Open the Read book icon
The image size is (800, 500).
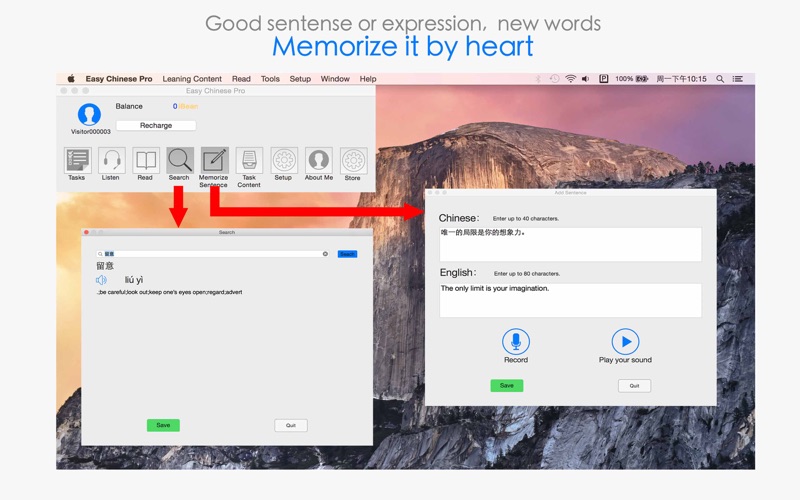145,160
